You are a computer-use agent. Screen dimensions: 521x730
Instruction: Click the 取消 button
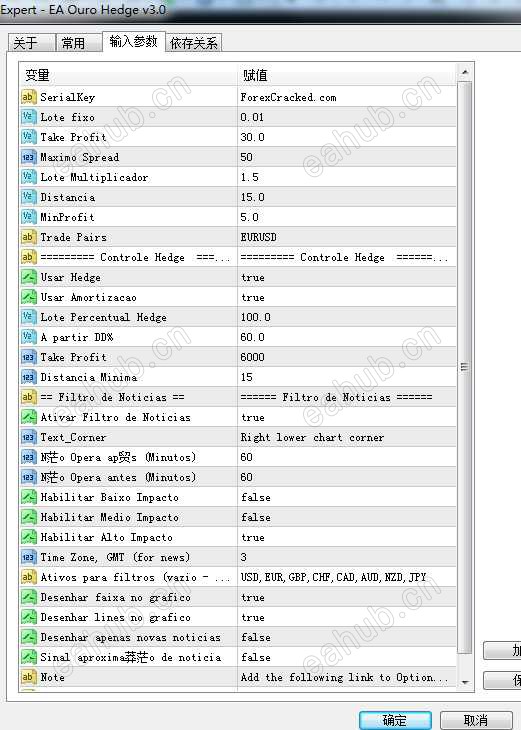(476, 720)
